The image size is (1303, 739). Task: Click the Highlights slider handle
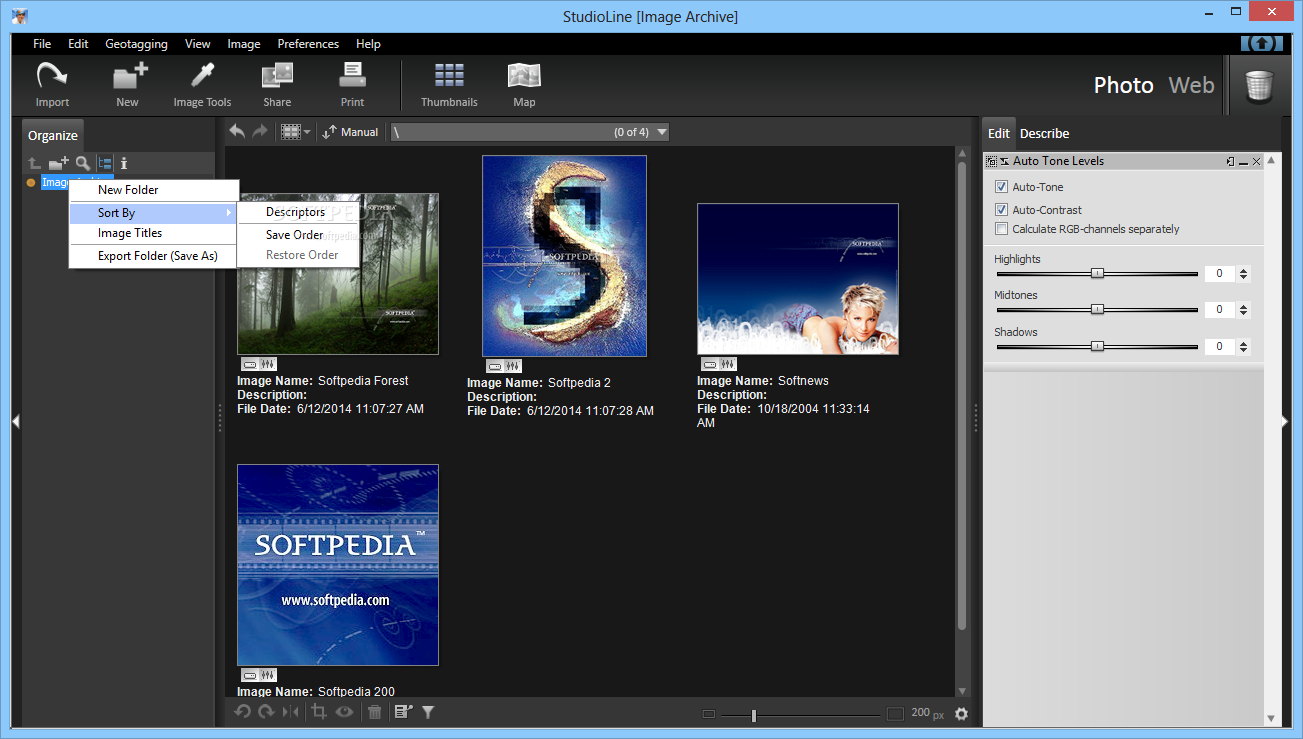coord(1097,273)
